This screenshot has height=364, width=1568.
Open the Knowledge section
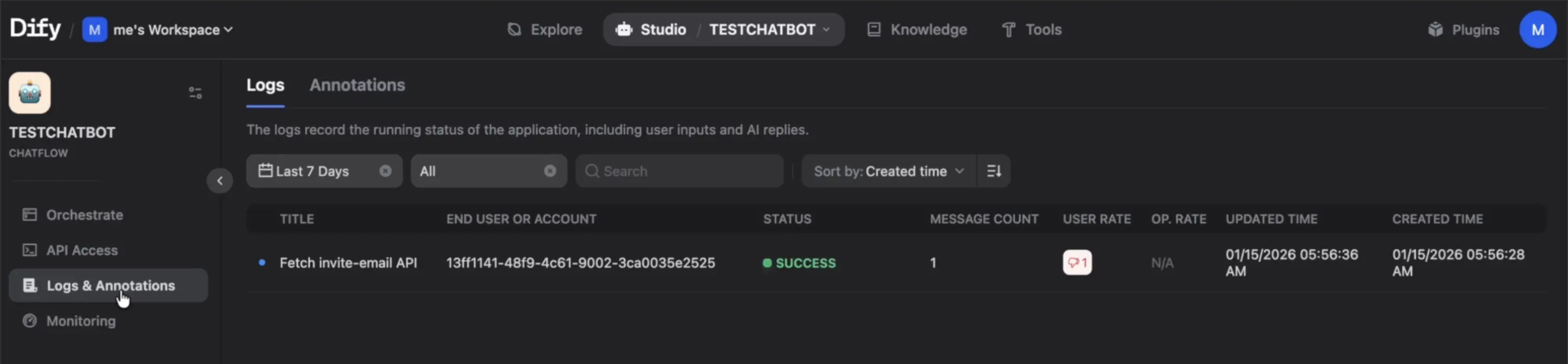pos(917,29)
